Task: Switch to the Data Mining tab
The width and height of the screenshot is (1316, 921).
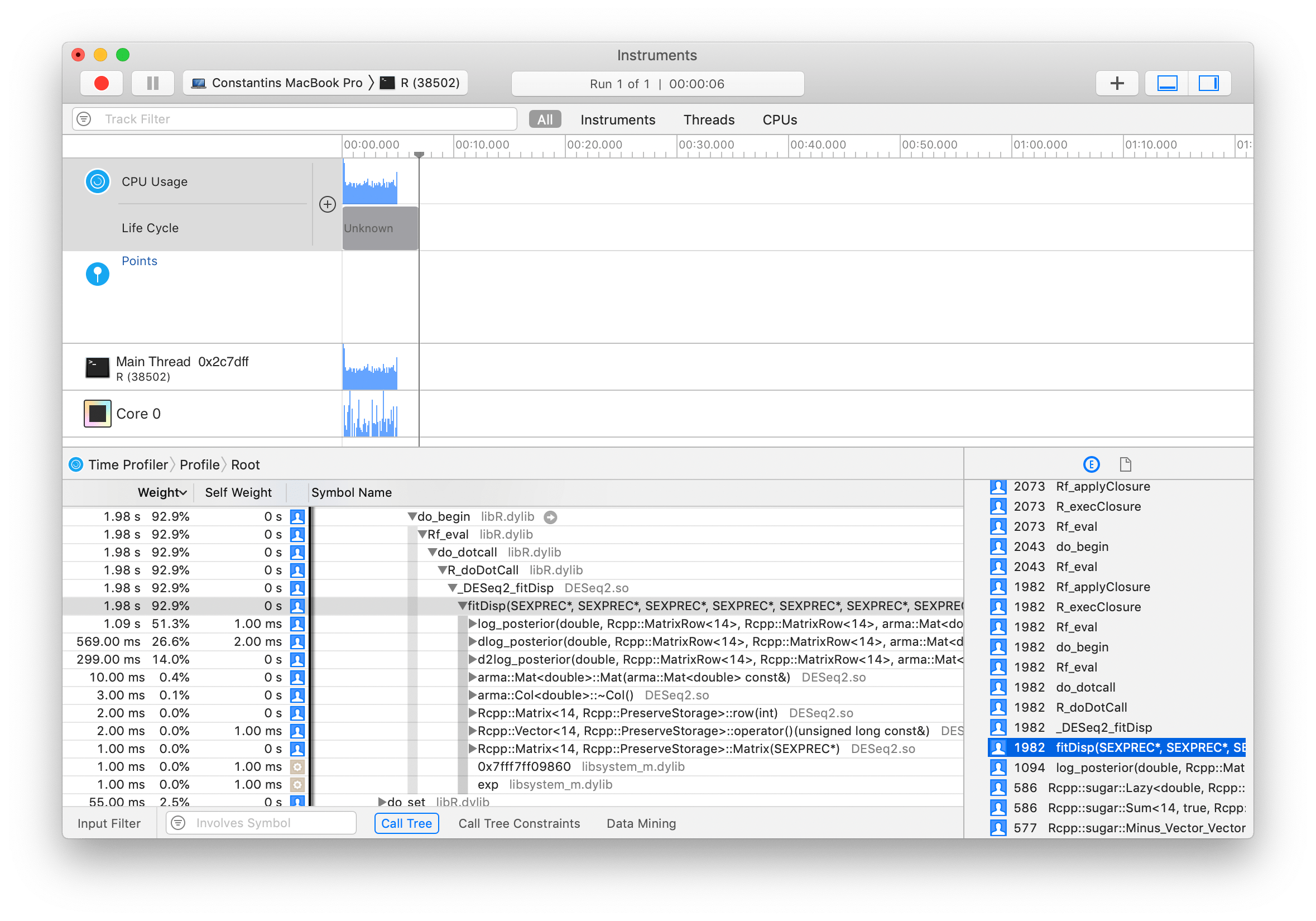Action: point(641,823)
